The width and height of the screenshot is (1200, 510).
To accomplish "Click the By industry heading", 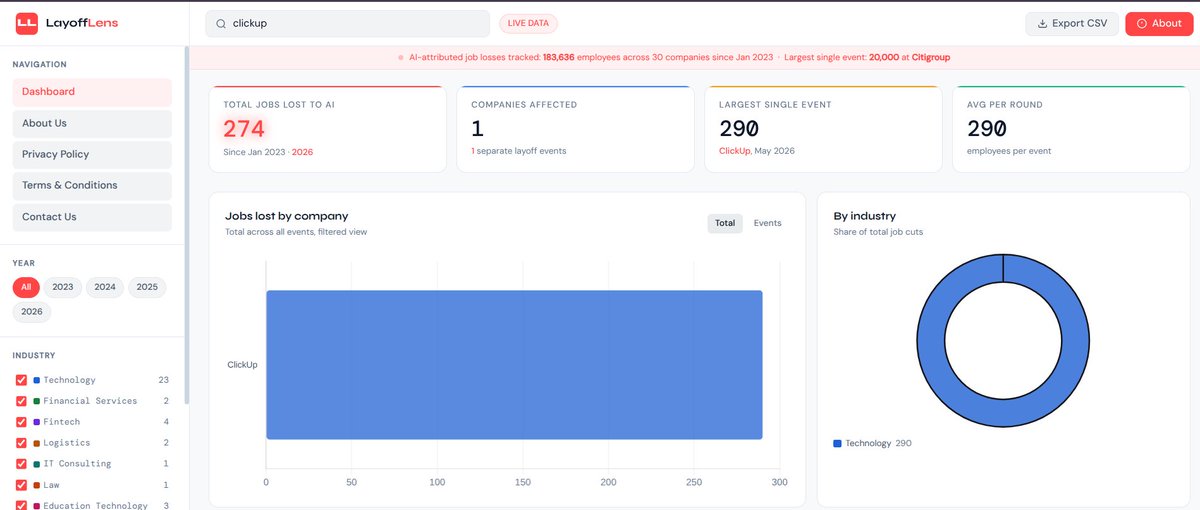I will [x=865, y=216].
